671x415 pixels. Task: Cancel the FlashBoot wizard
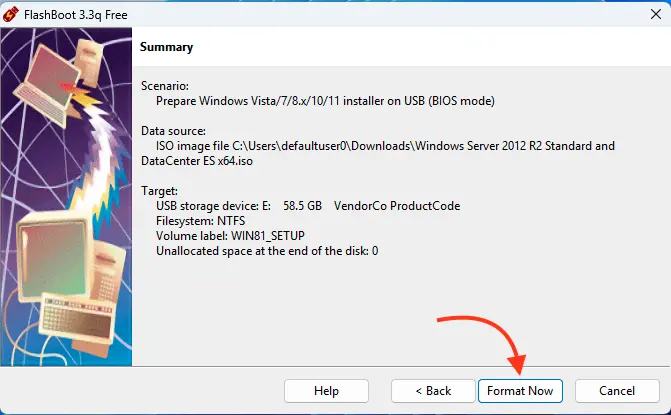(617, 391)
